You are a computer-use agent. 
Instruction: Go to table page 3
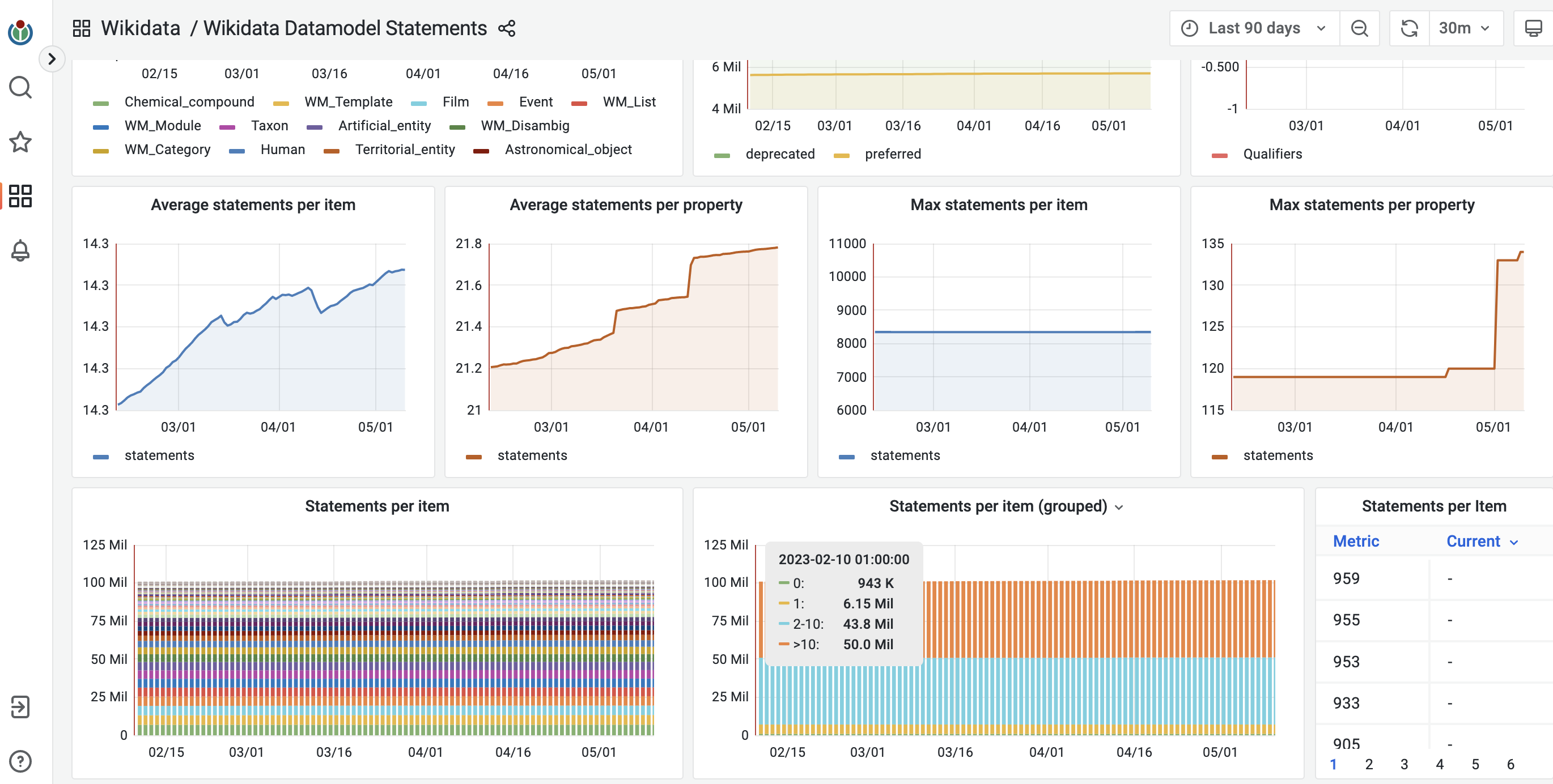1404,764
